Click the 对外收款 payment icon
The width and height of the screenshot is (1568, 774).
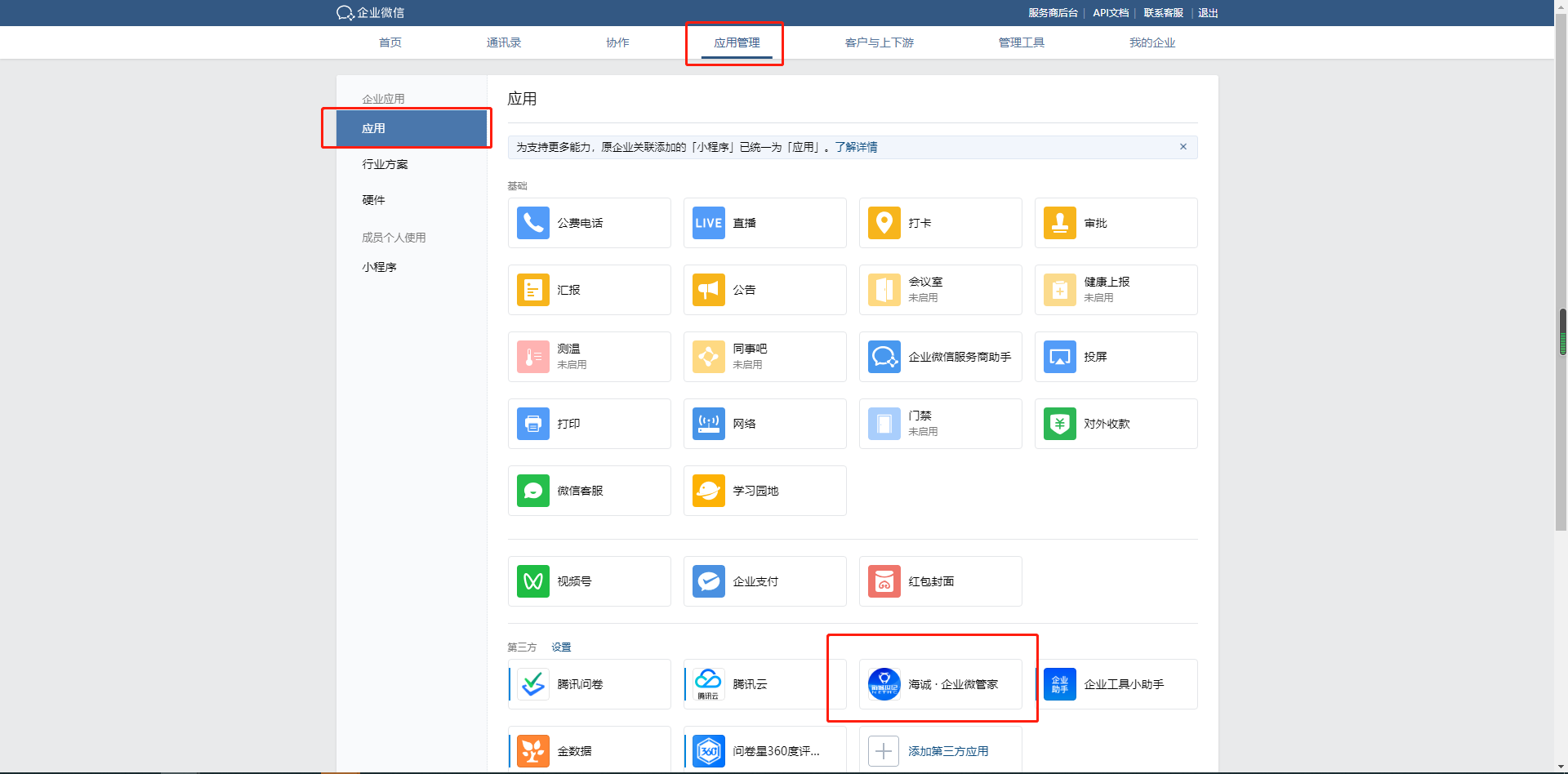(x=1059, y=424)
